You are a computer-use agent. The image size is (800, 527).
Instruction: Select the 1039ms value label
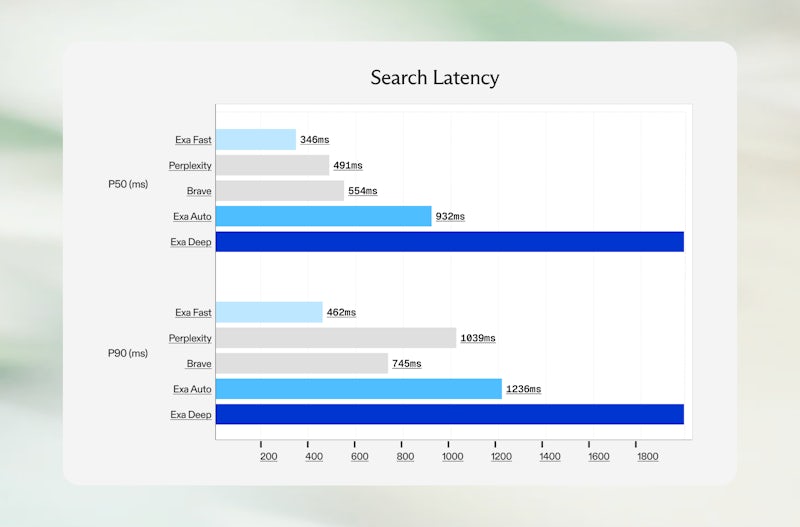pyautogui.click(x=477, y=338)
